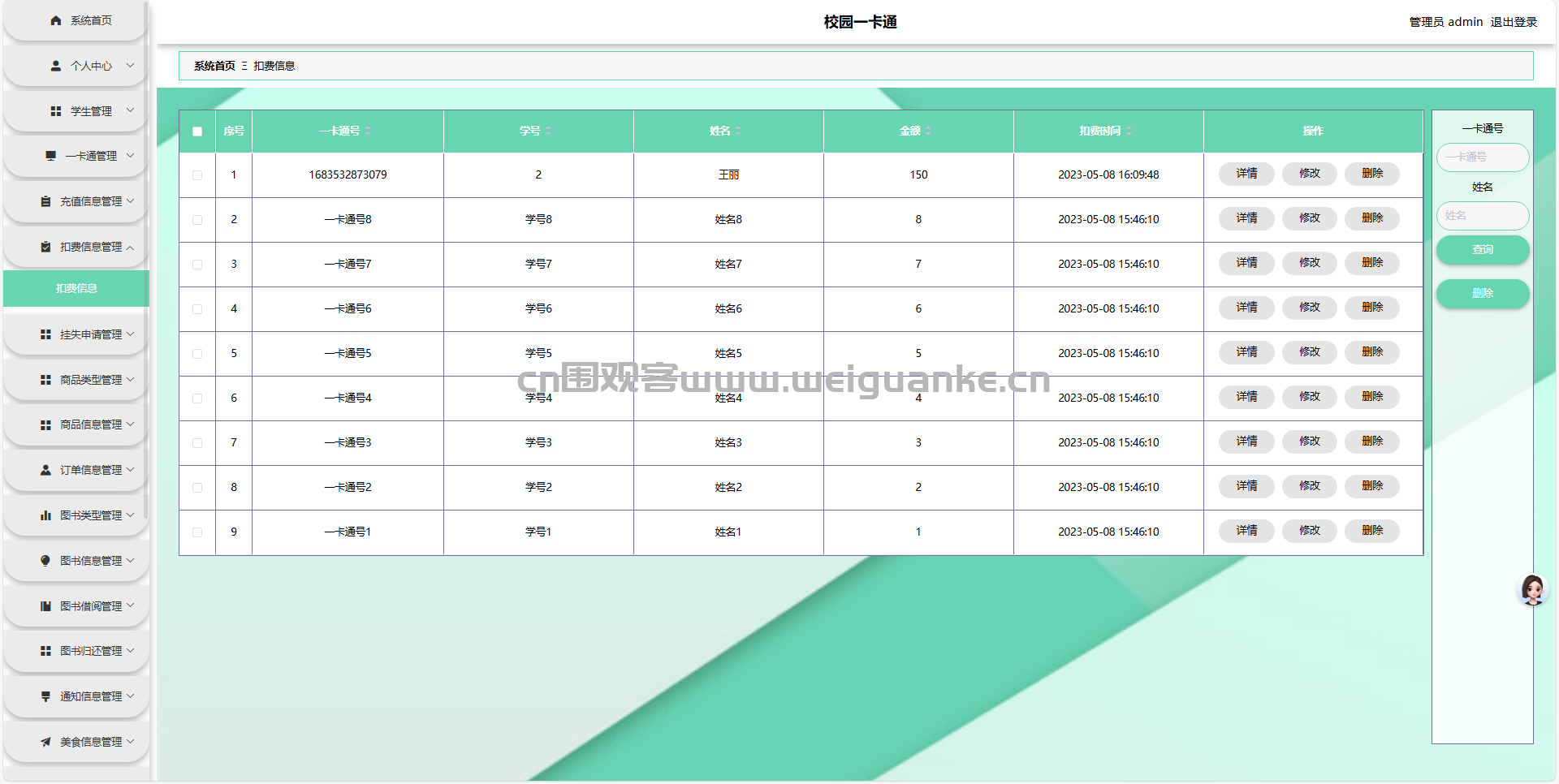Open the 美食信息管理 menu label
This screenshot has height=784, width=1559.
(91, 742)
